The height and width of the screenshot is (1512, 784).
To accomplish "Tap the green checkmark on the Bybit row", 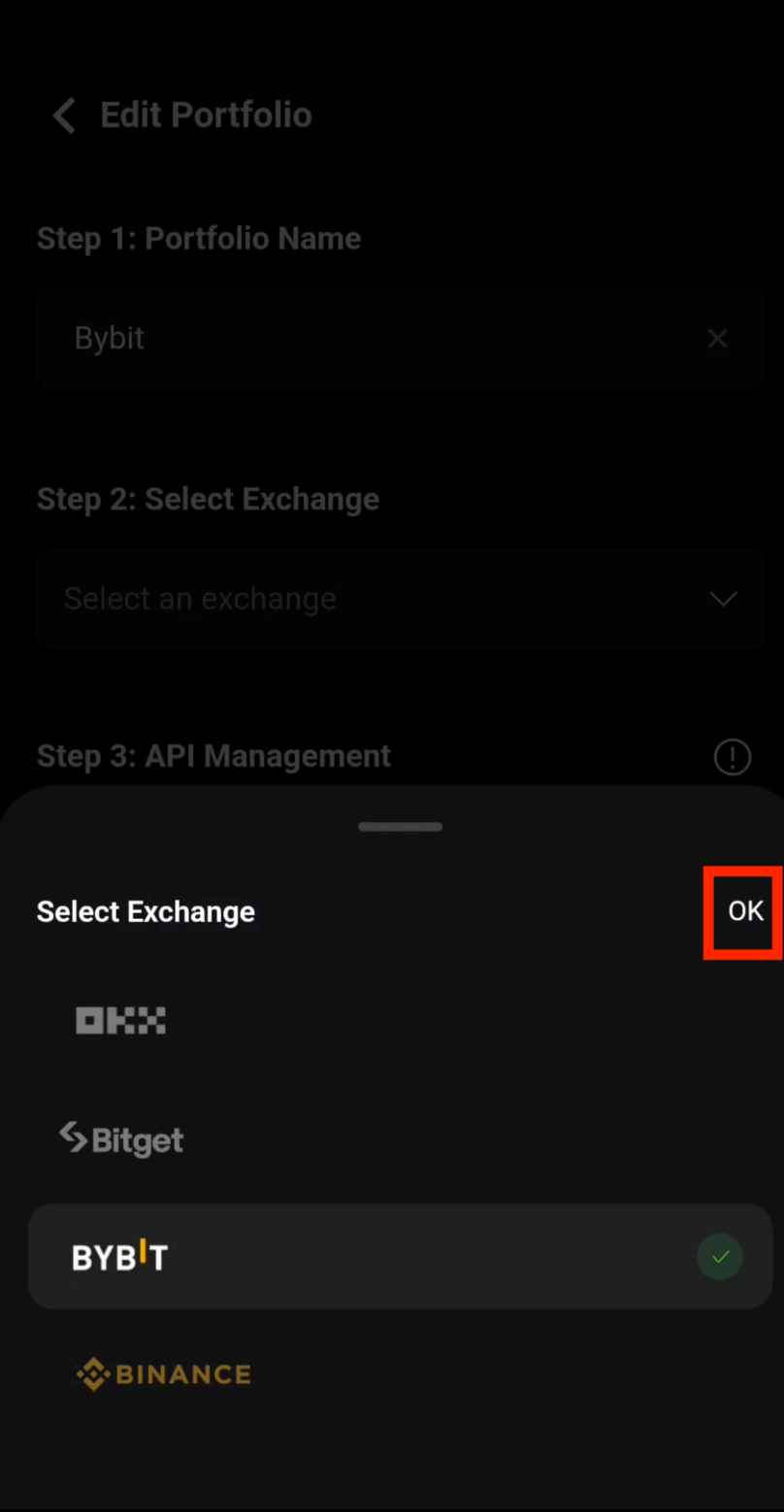I will point(719,1256).
